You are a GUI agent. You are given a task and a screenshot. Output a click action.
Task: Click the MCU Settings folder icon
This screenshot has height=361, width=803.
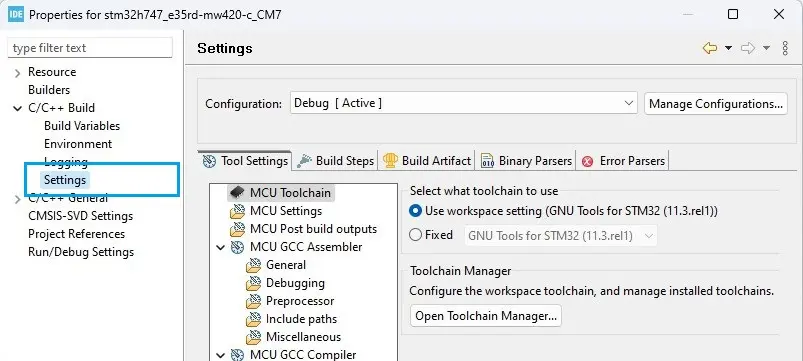click(x=237, y=211)
